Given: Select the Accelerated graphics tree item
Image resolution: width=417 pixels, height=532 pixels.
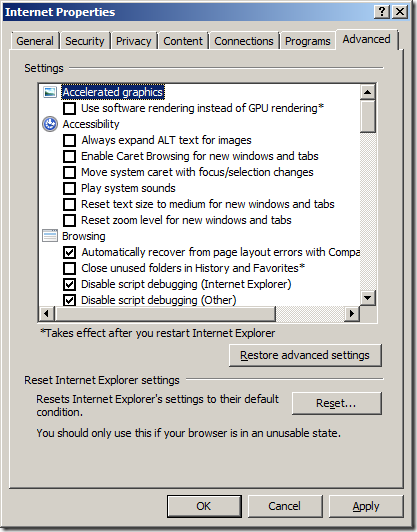Looking at the screenshot, I should tap(113, 92).
